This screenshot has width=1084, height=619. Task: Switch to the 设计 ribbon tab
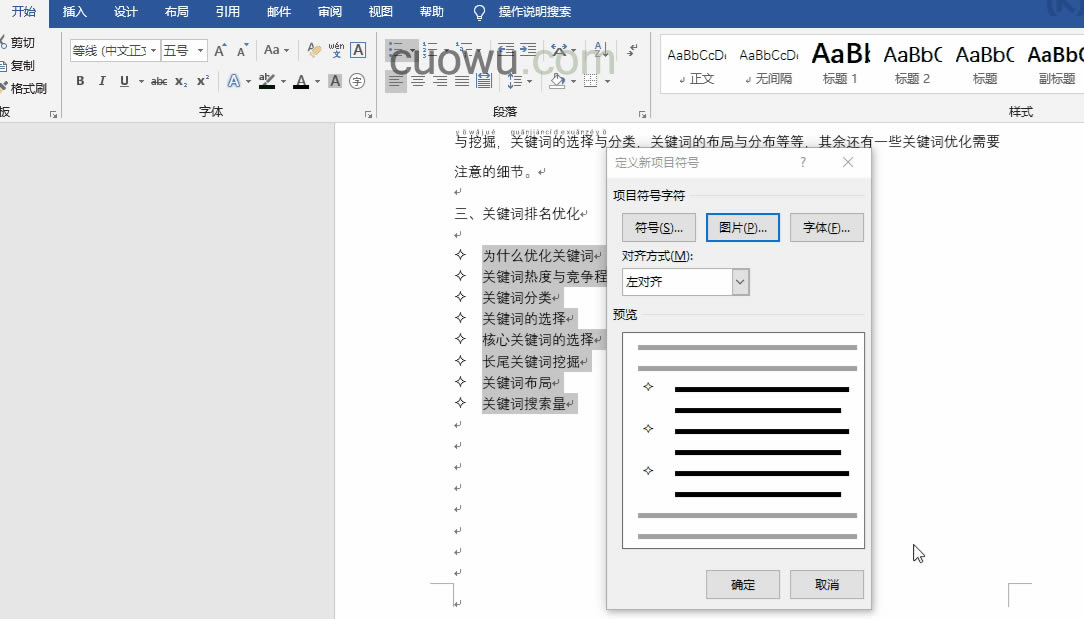[x=126, y=12]
